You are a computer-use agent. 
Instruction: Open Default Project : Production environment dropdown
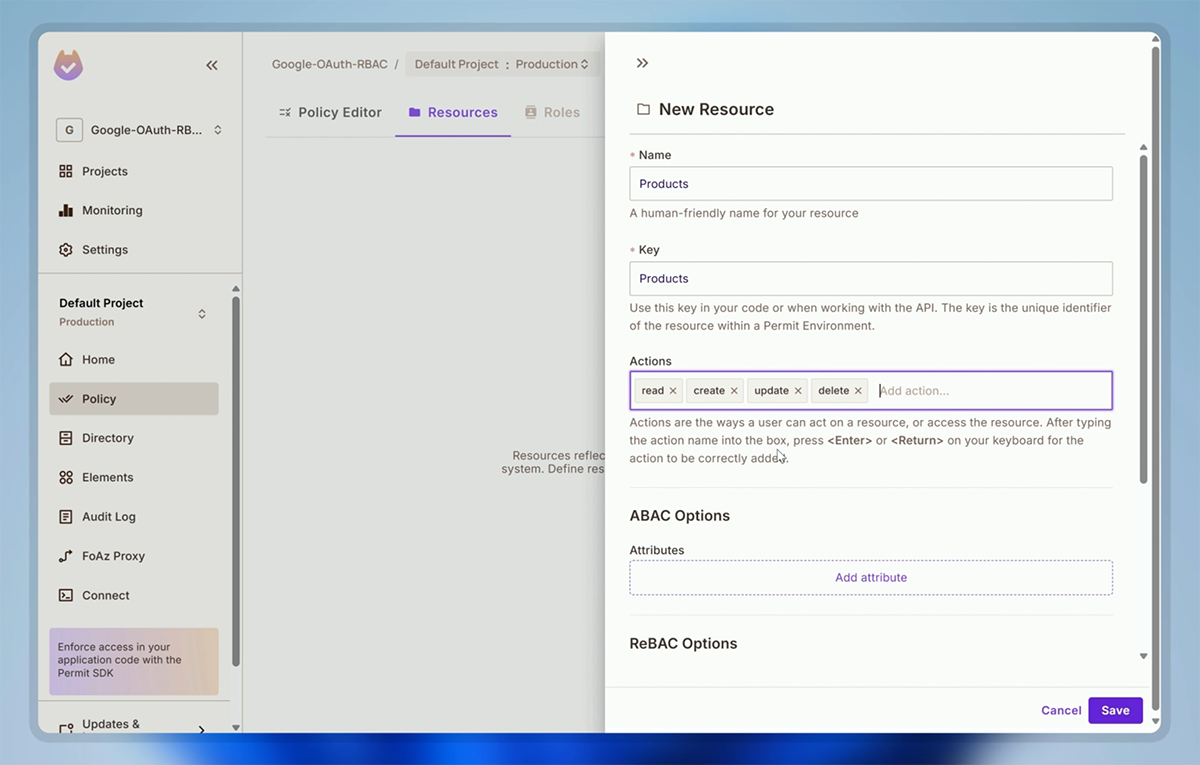501,64
